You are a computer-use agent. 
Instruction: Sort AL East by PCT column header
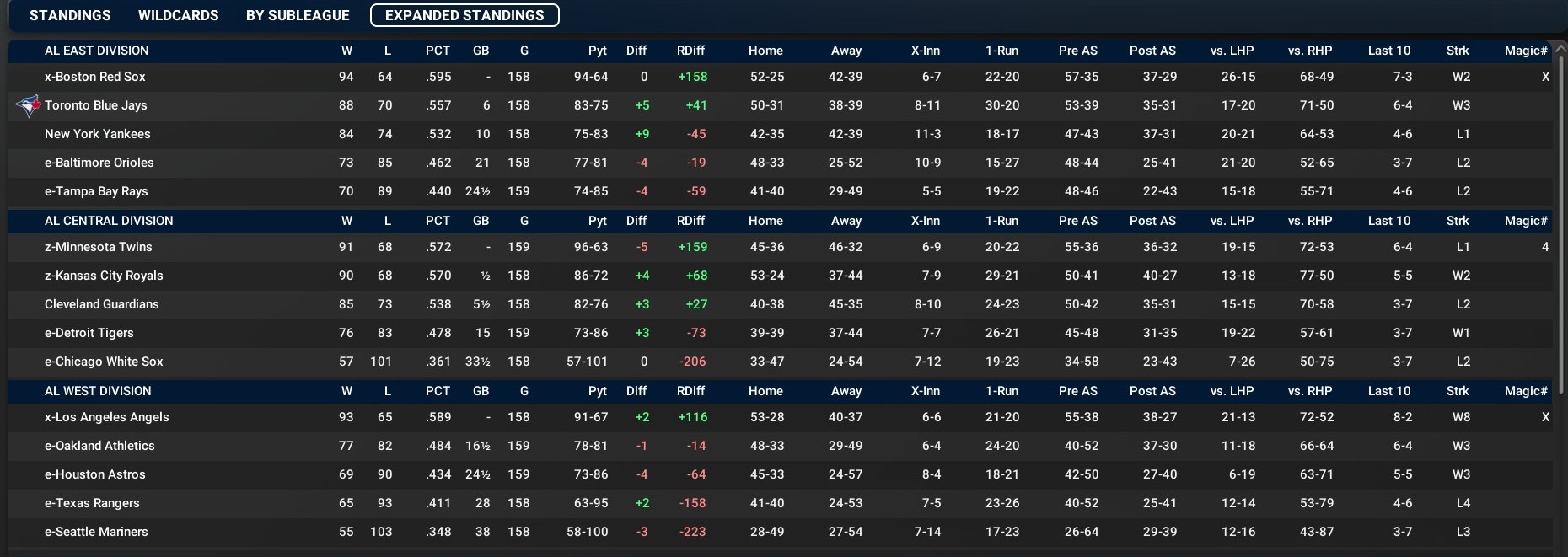tap(438, 51)
